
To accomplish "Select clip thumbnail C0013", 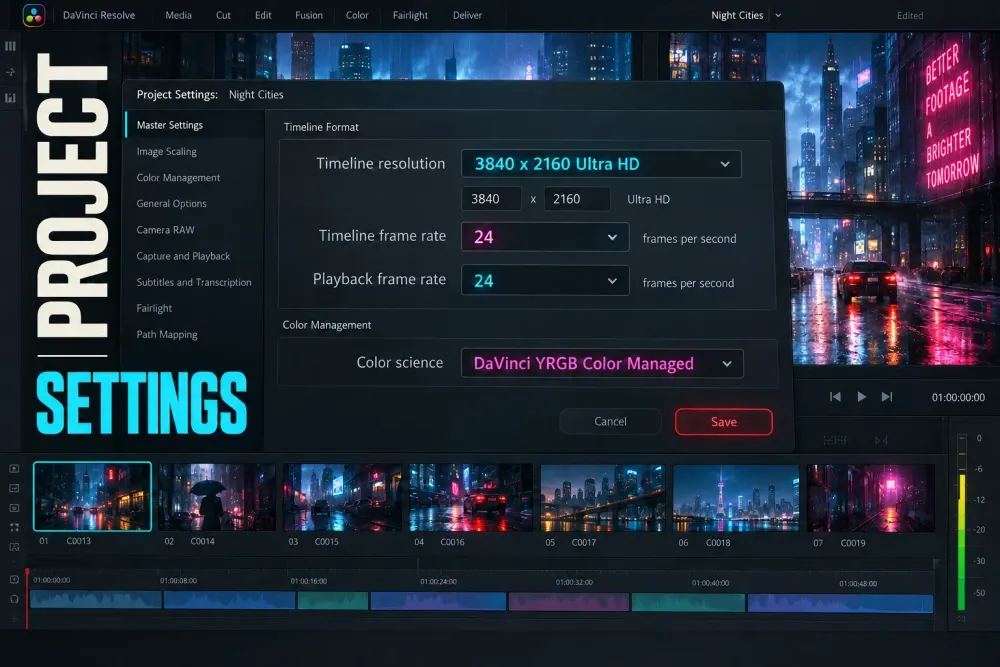I will (x=92, y=497).
